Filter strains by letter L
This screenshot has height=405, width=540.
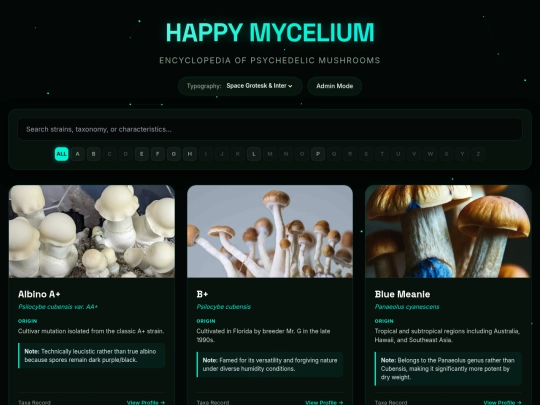pos(254,154)
